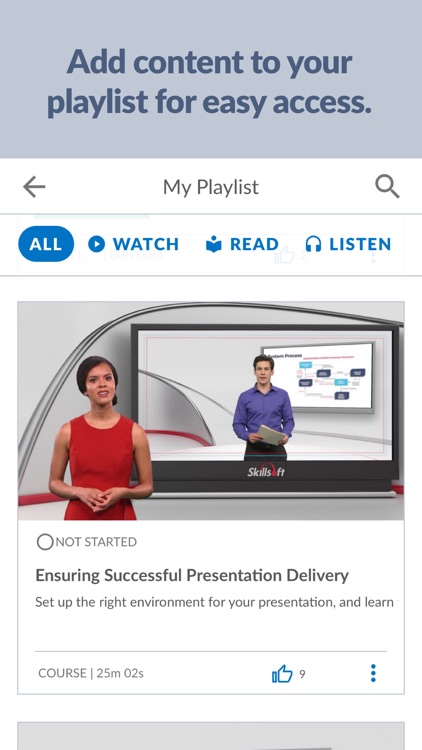Filter playlist by WATCH

point(133,244)
